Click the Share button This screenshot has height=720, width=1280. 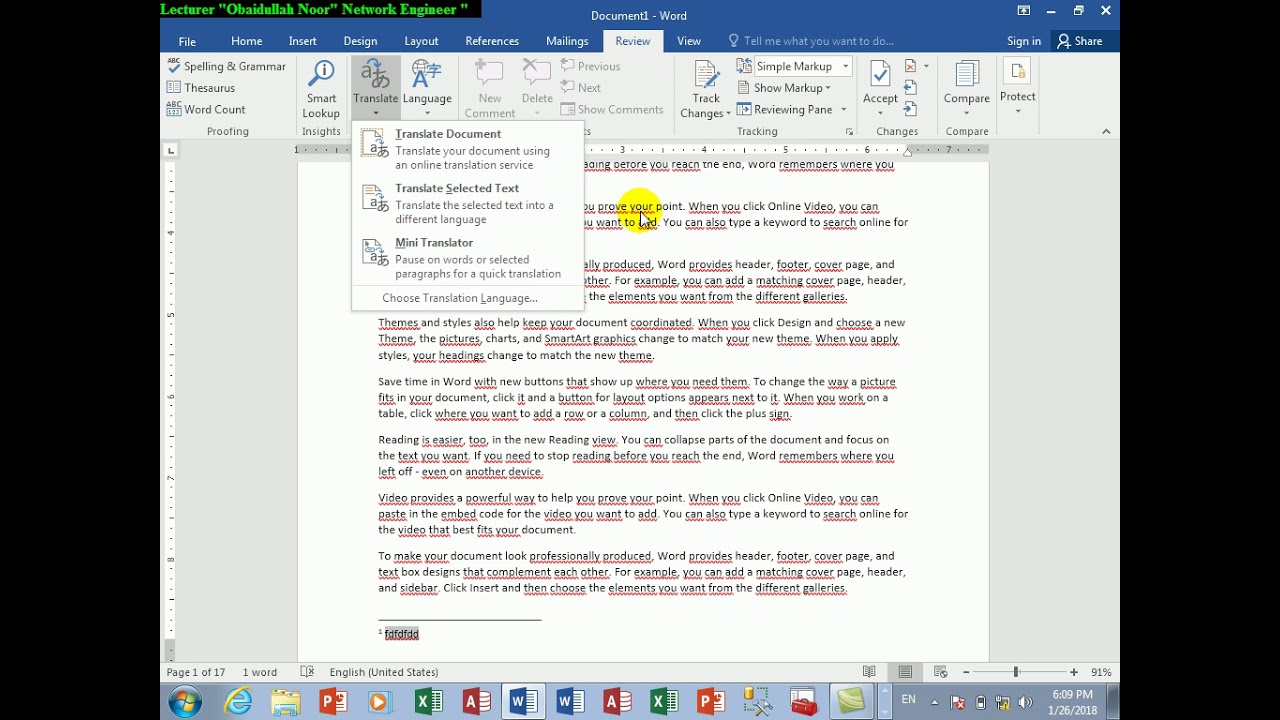click(x=1080, y=41)
